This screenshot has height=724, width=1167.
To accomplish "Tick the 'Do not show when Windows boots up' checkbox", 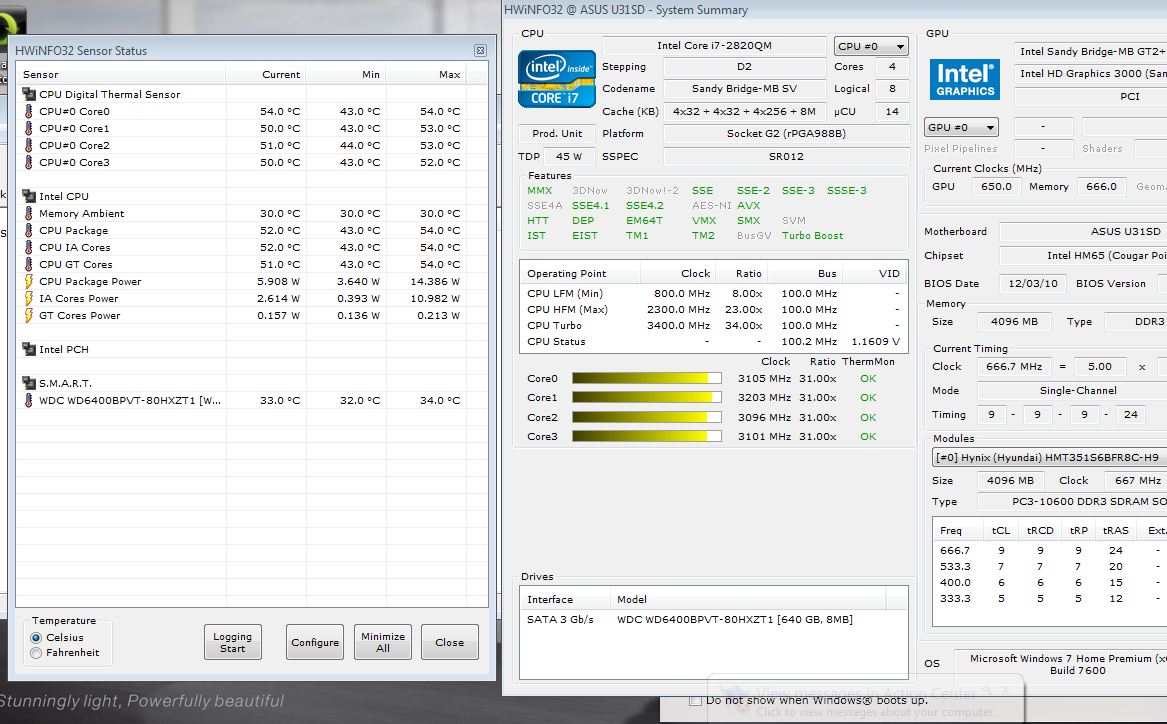I will (695, 700).
